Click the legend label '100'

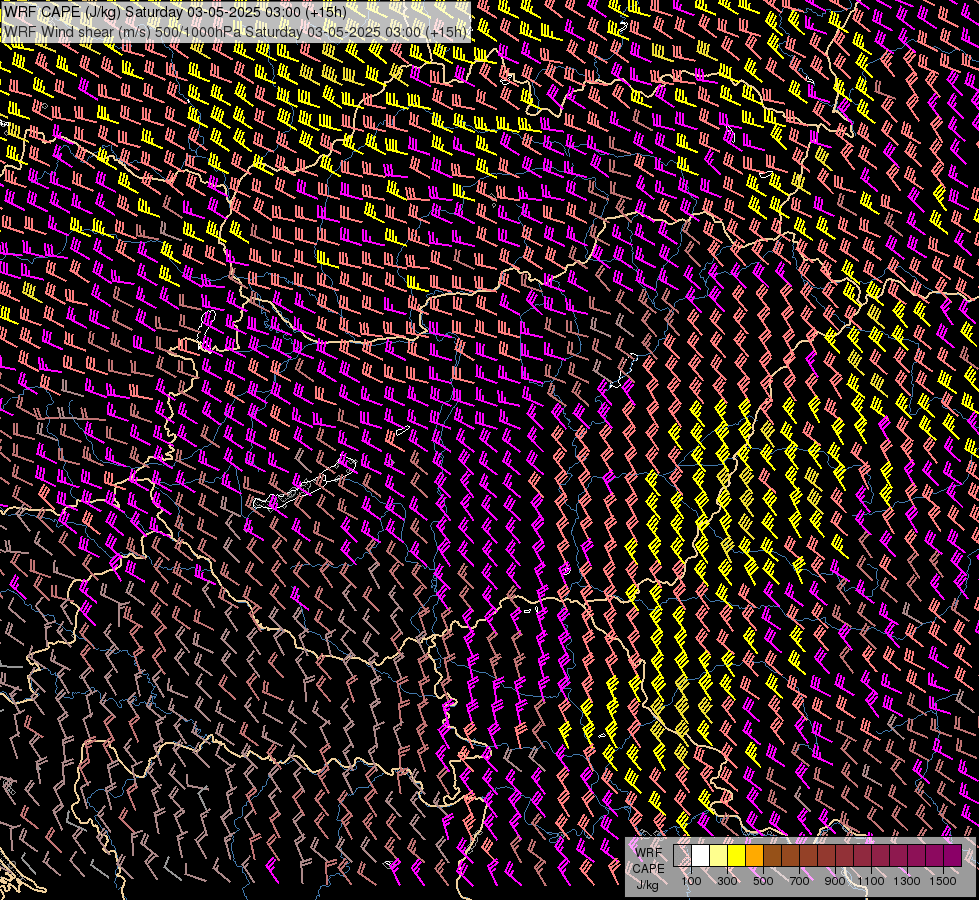point(691,881)
